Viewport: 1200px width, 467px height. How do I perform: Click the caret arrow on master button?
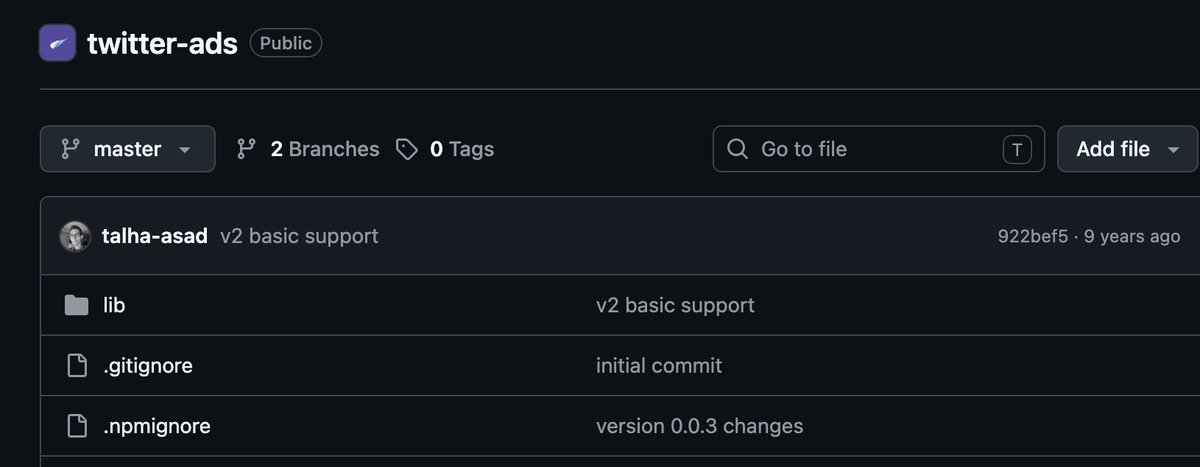[184, 150]
